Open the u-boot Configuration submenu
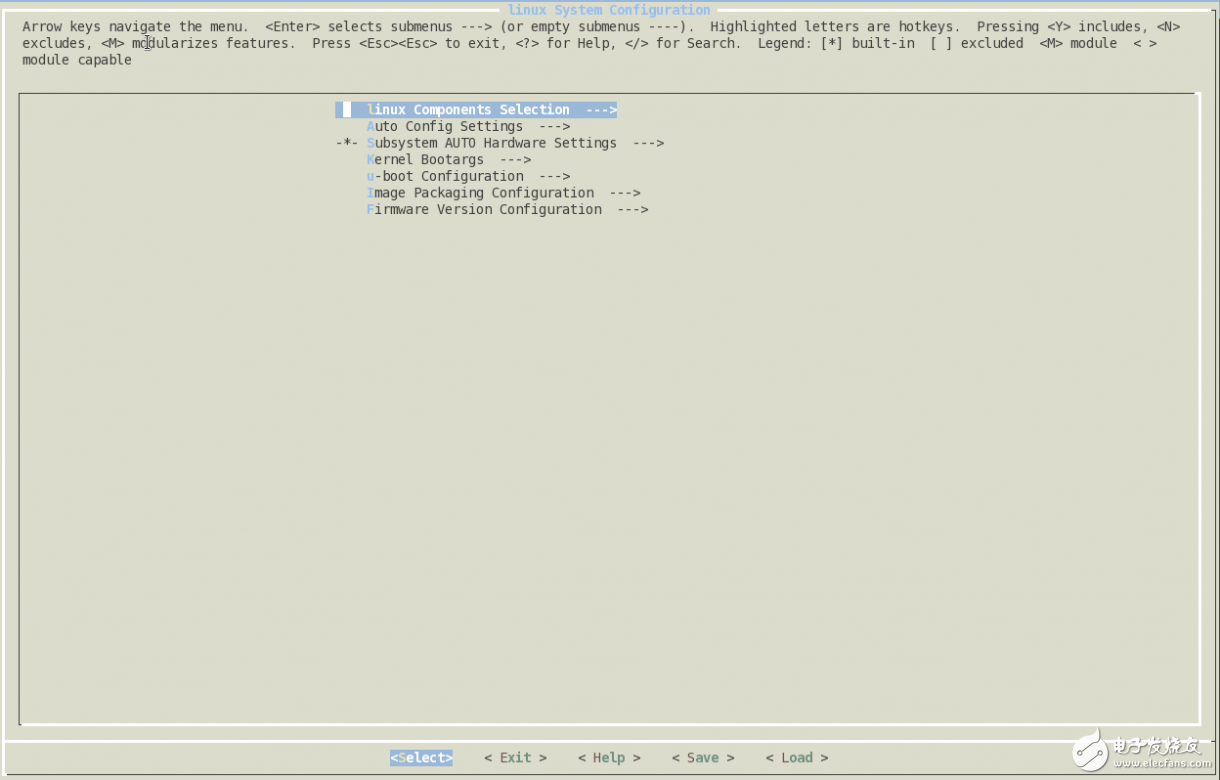This screenshot has height=780, width=1220. pyautogui.click(x=446, y=176)
